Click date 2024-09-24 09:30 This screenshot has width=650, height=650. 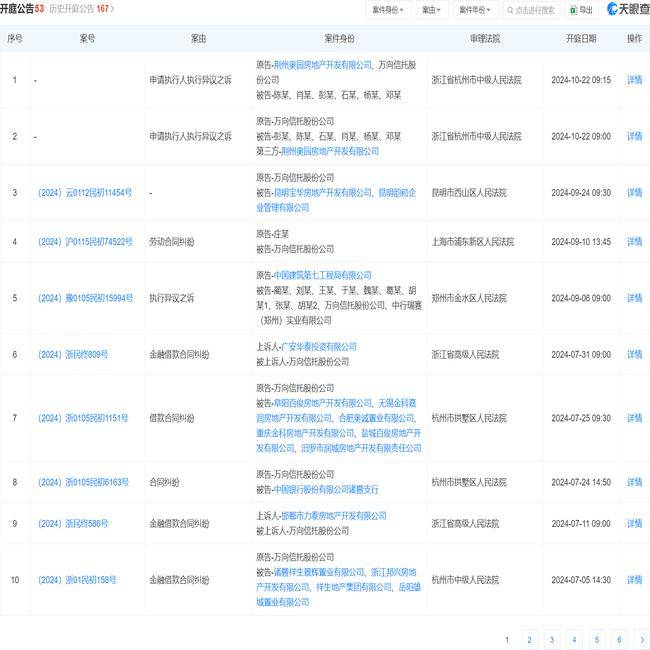coord(581,193)
